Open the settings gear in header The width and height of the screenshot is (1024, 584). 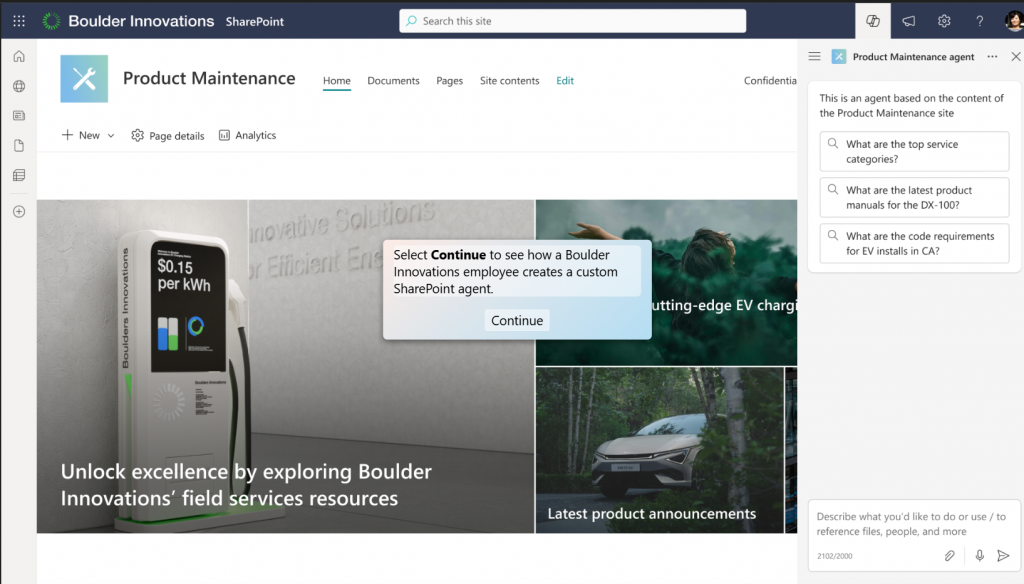[944, 21]
